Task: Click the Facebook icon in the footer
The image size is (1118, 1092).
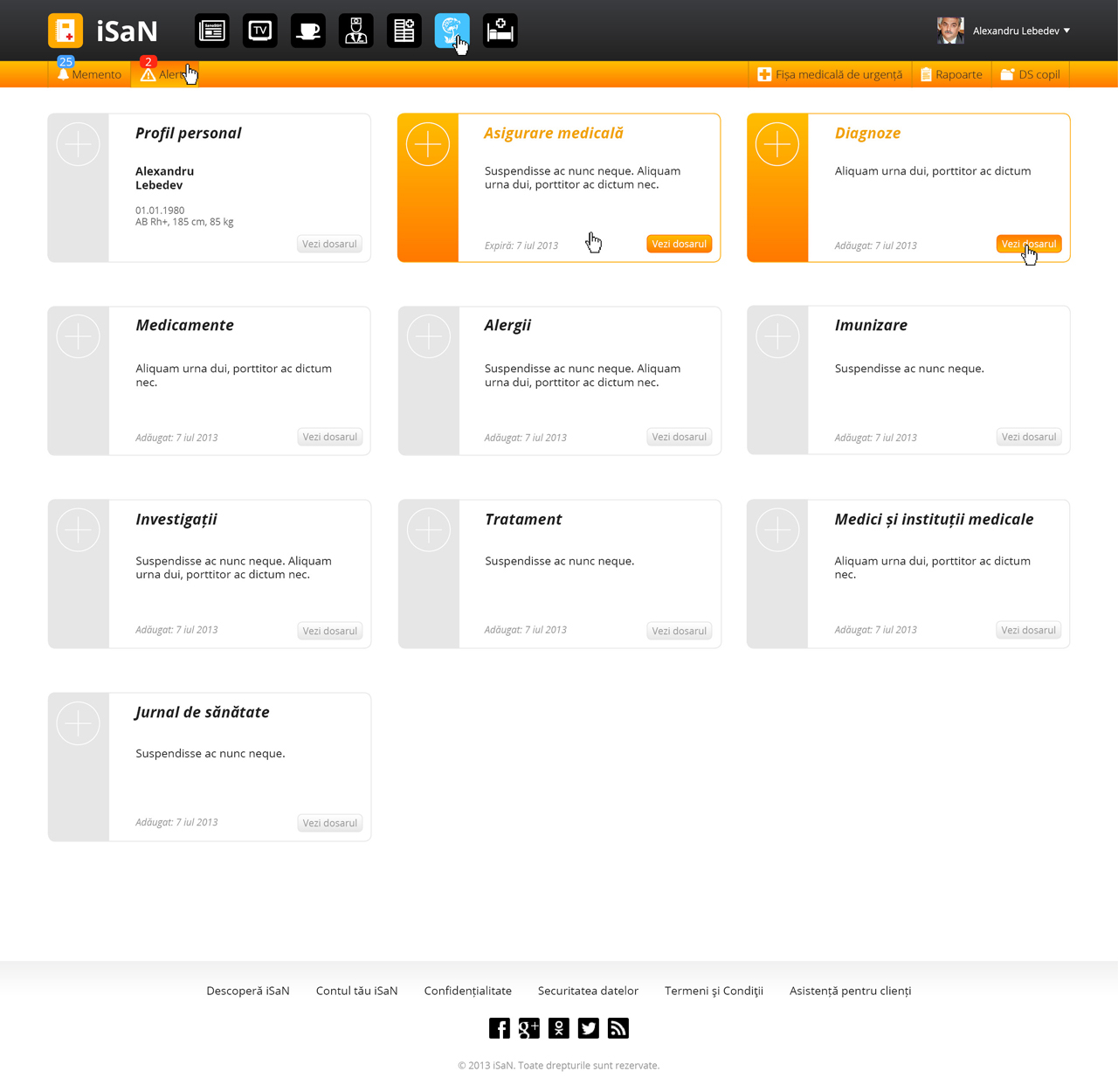Action: click(x=500, y=1028)
